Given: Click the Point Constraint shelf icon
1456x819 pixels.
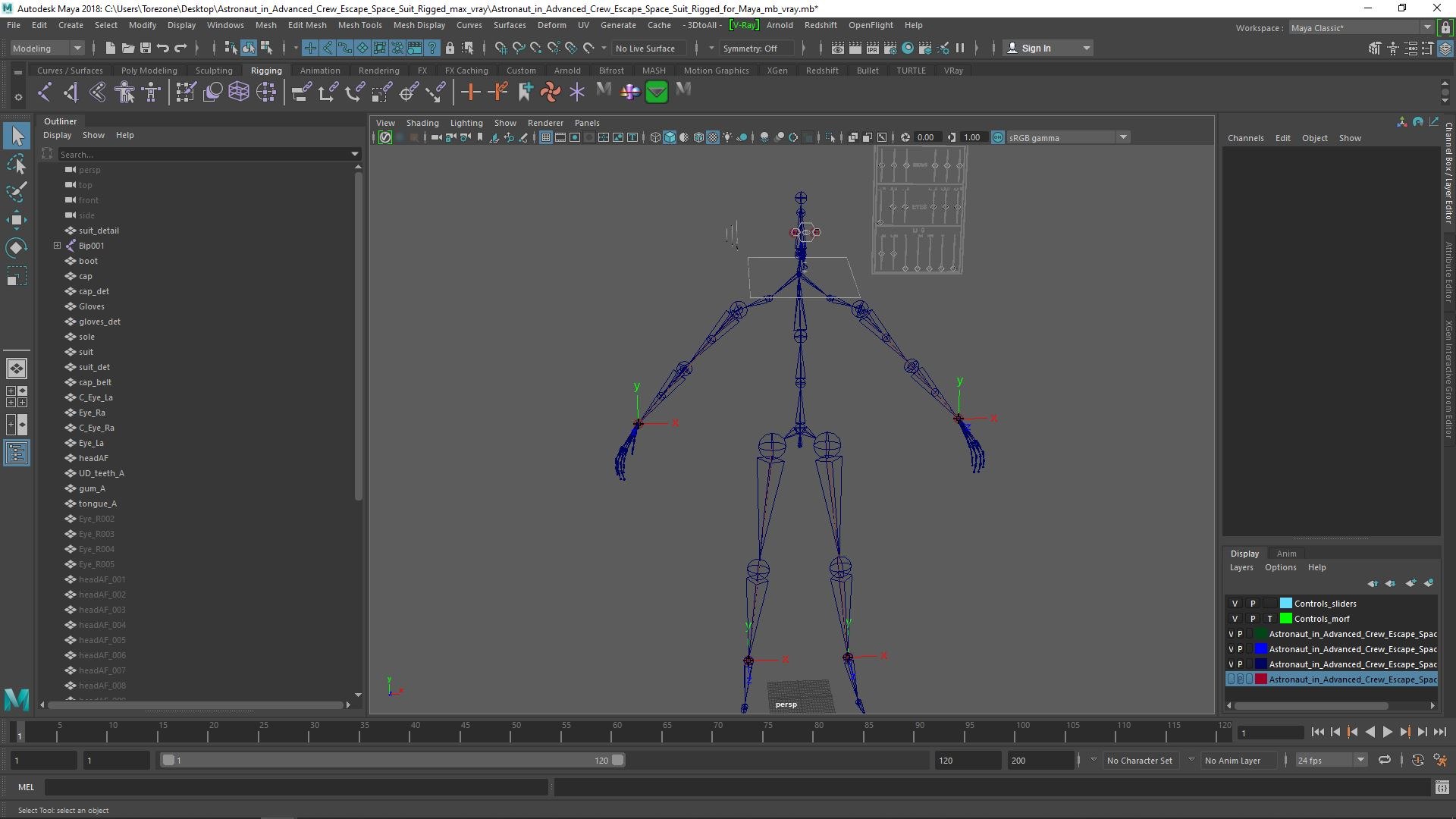Looking at the screenshot, I should [328, 93].
